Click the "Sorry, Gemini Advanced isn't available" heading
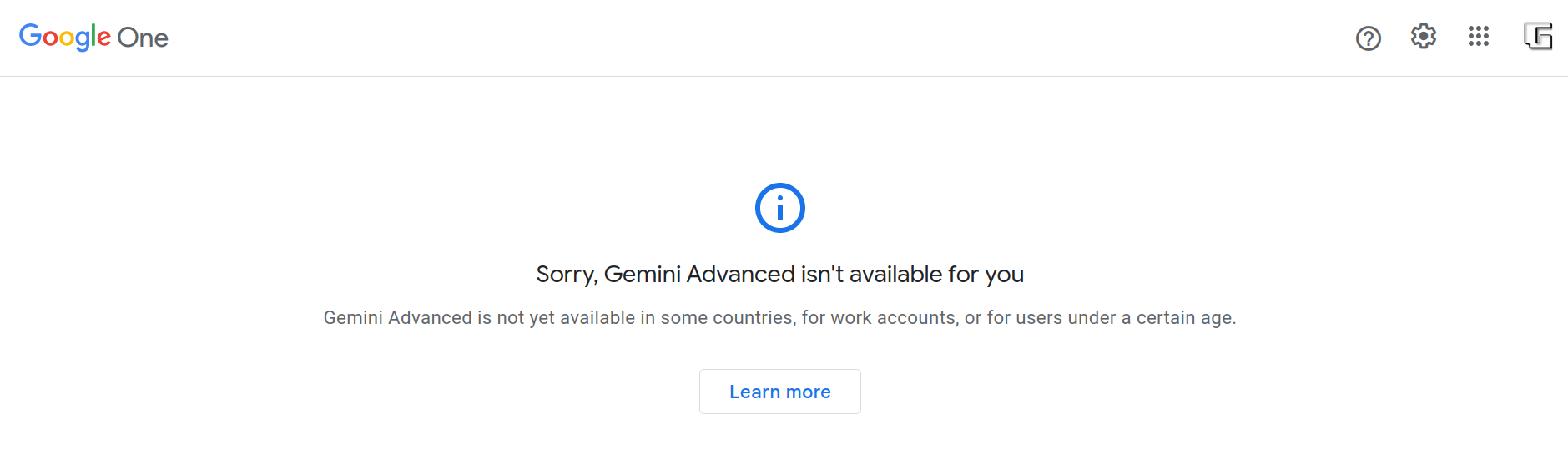The image size is (1568, 470). [779, 275]
